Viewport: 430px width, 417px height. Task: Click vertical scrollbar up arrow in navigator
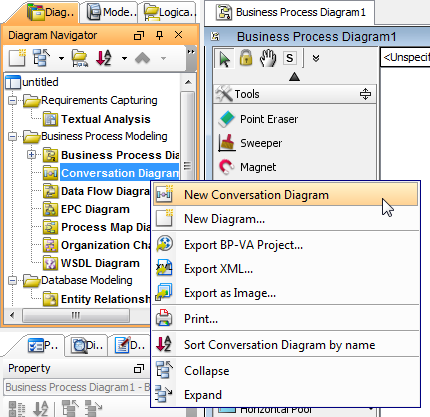(x=188, y=82)
